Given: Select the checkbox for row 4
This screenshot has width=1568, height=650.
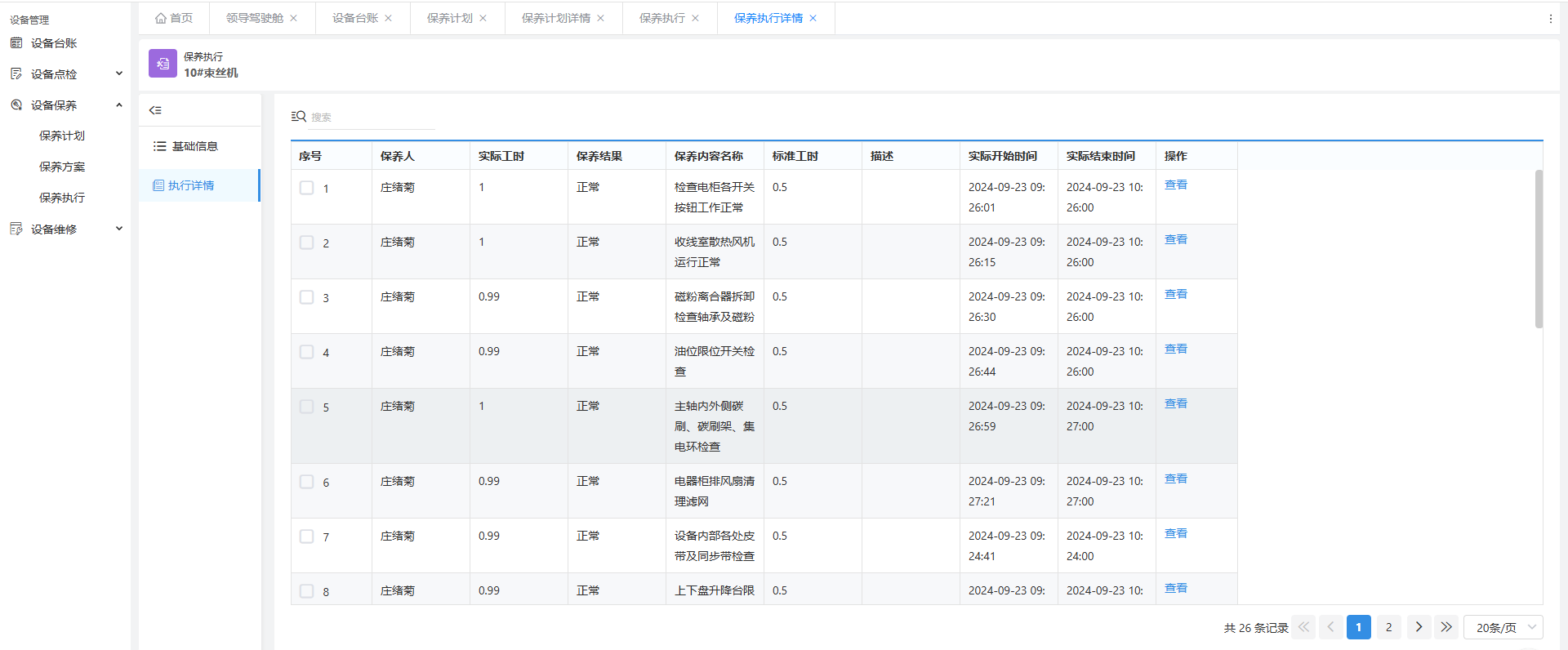Looking at the screenshot, I should 306,352.
